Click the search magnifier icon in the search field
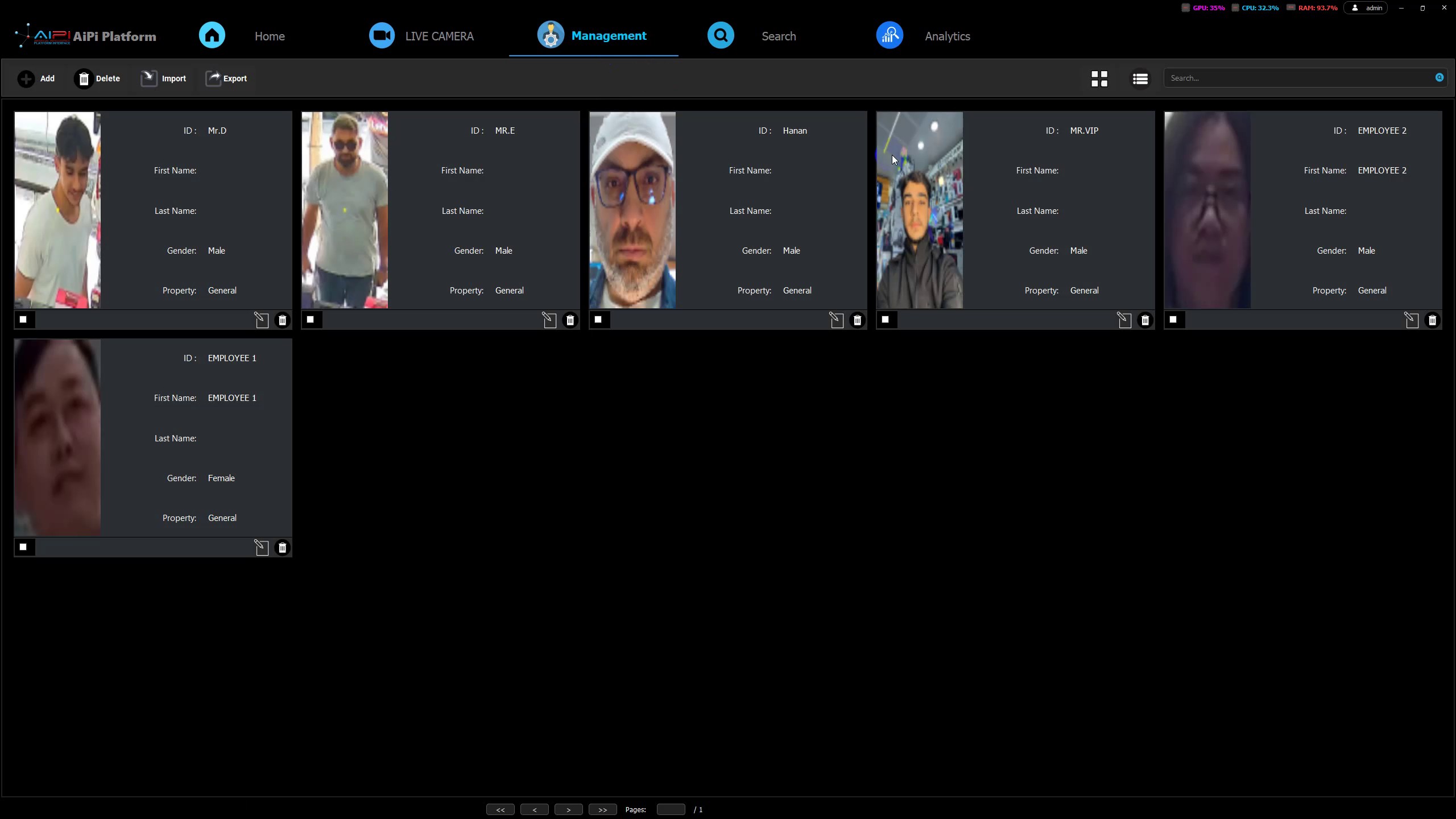This screenshot has width=1456, height=819. pos(1439,77)
